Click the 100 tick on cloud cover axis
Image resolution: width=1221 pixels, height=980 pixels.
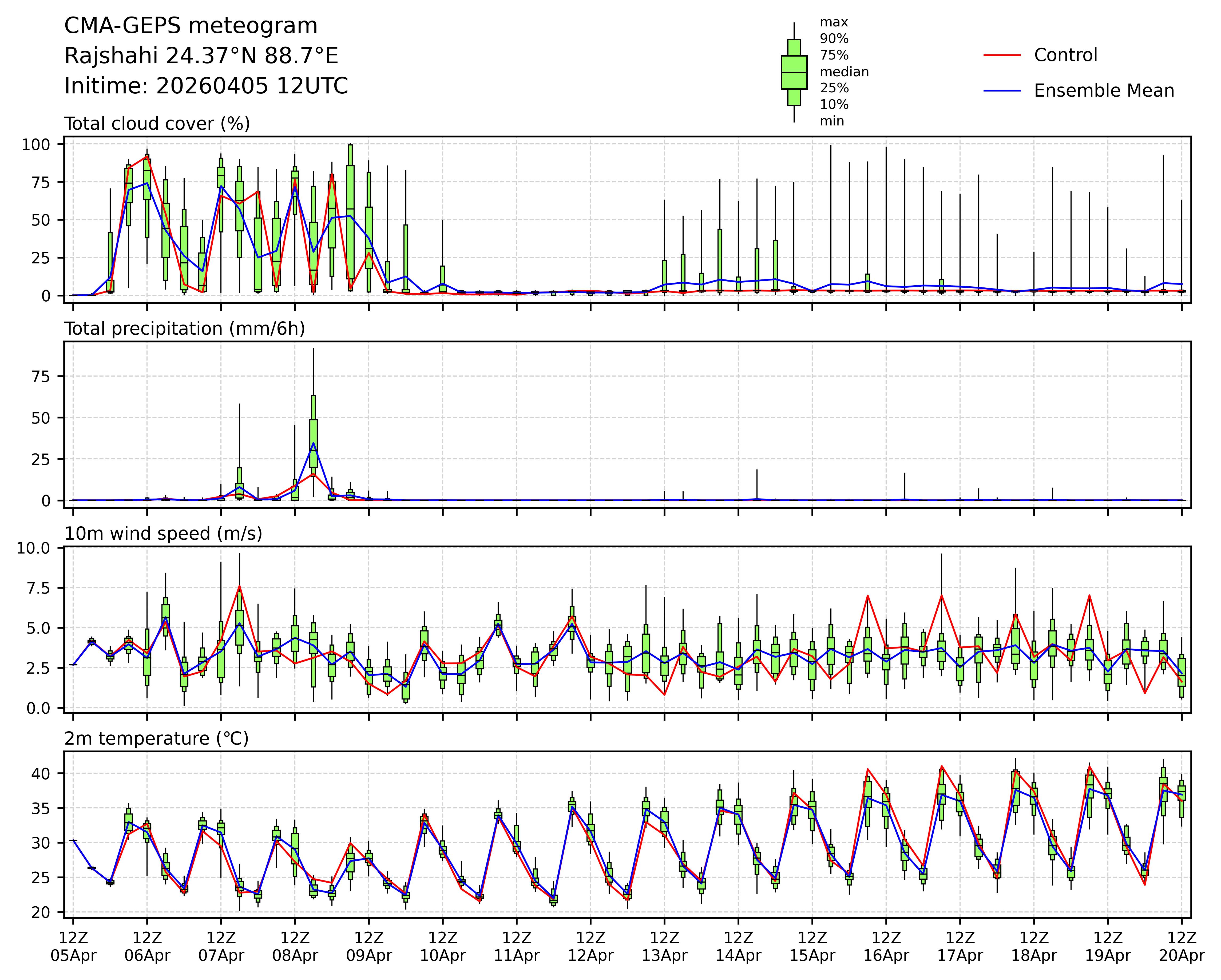coord(36,144)
